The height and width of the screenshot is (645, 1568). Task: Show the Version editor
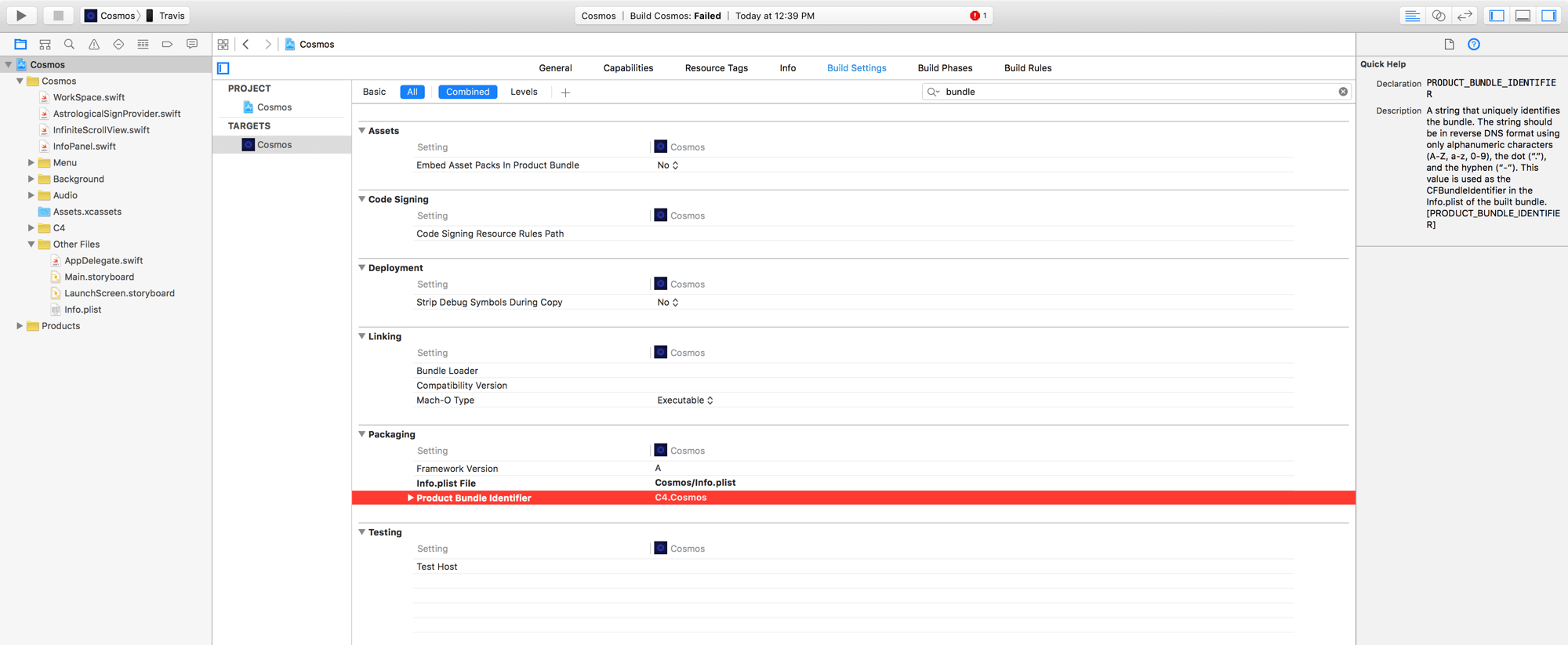pyautogui.click(x=1465, y=16)
